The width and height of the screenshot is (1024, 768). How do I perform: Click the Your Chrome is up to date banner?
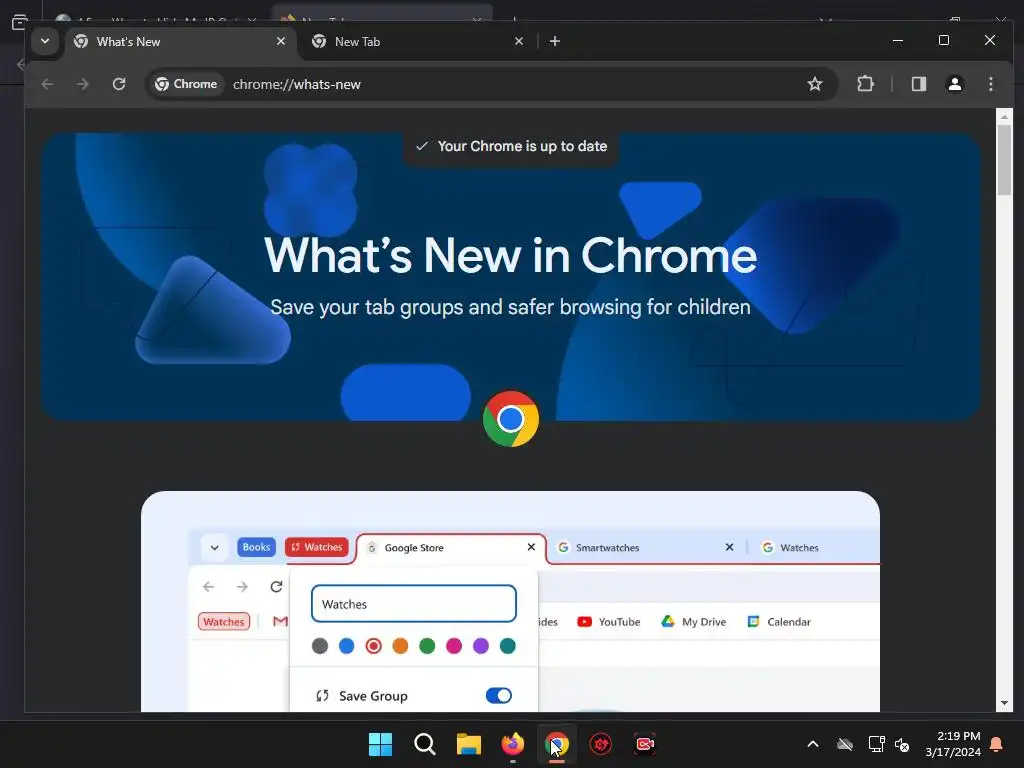point(511,146)
